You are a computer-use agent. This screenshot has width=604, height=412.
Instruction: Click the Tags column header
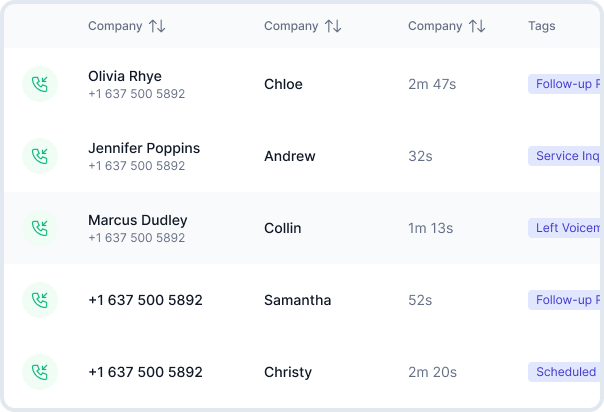click(x=542, y=26)
